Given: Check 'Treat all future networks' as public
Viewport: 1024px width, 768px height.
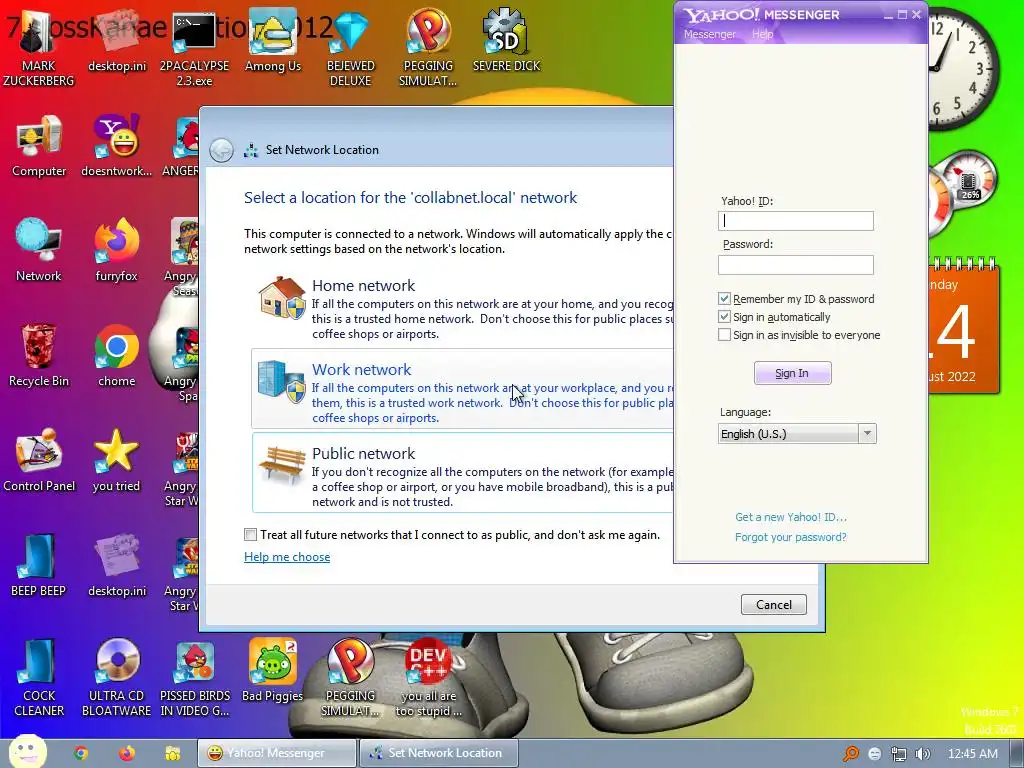Looking at the screenshot, I should tap(250, 535).
